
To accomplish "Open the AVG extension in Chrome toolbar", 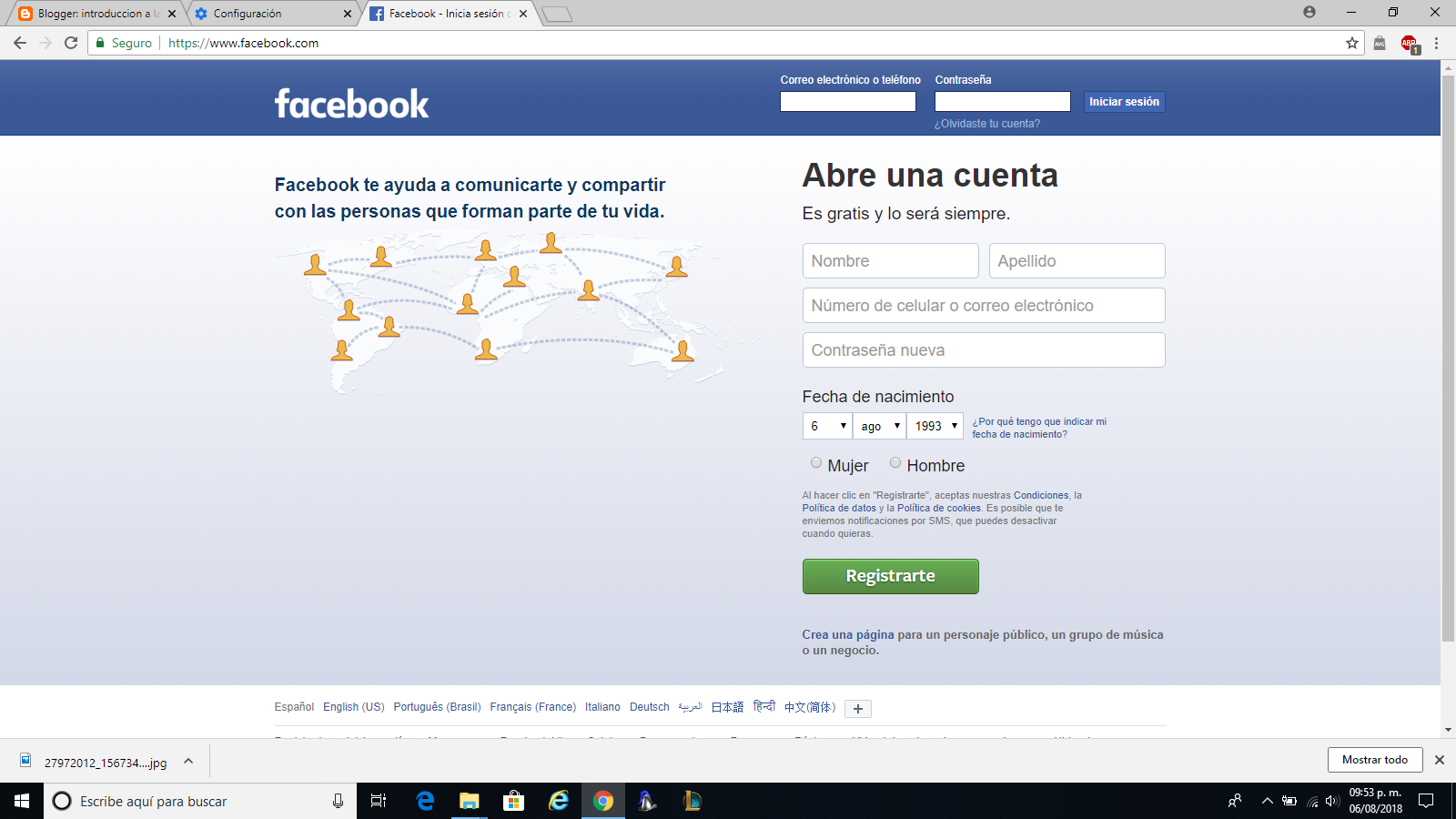I will tap(1380, 43).
